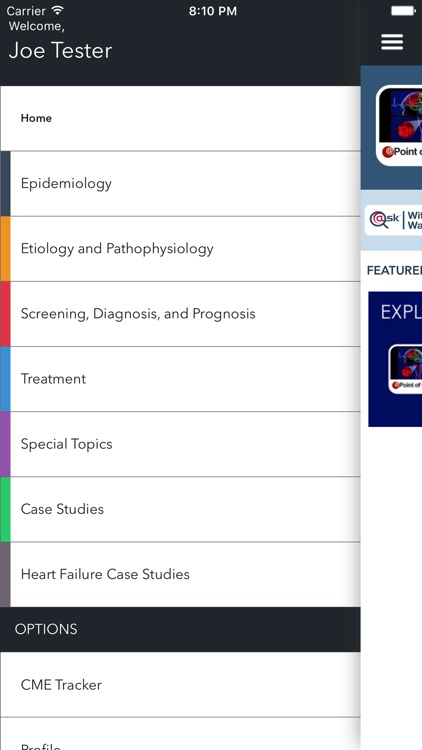This screenshot has height=750, width=422.
Task: Open Special Topics section
Action: click(180, 444)
